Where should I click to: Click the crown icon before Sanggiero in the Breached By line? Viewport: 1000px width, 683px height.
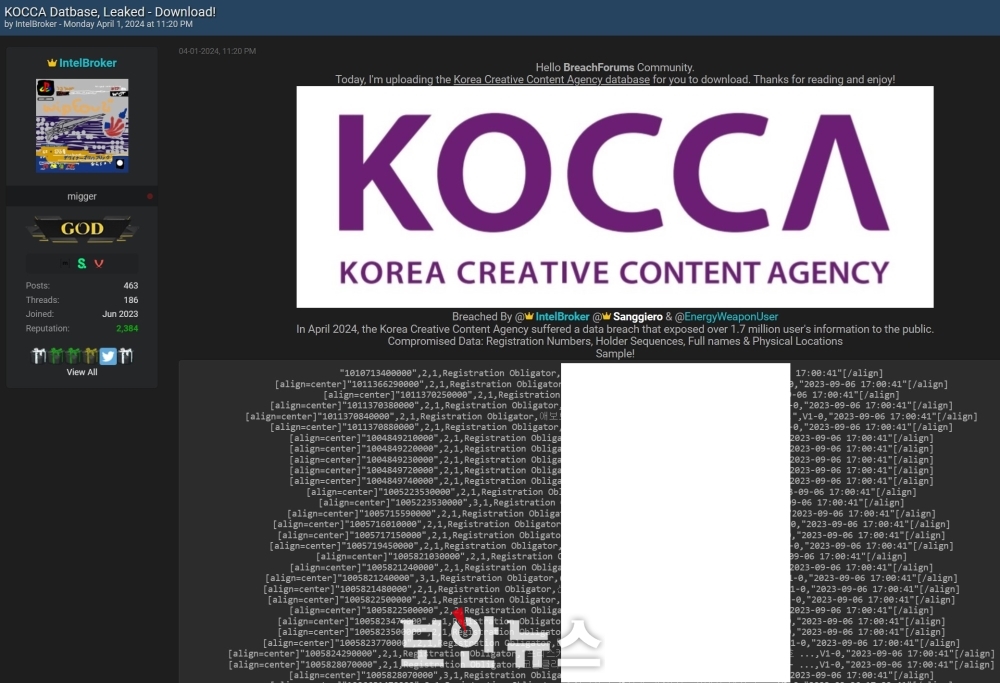tap(607, 316)
